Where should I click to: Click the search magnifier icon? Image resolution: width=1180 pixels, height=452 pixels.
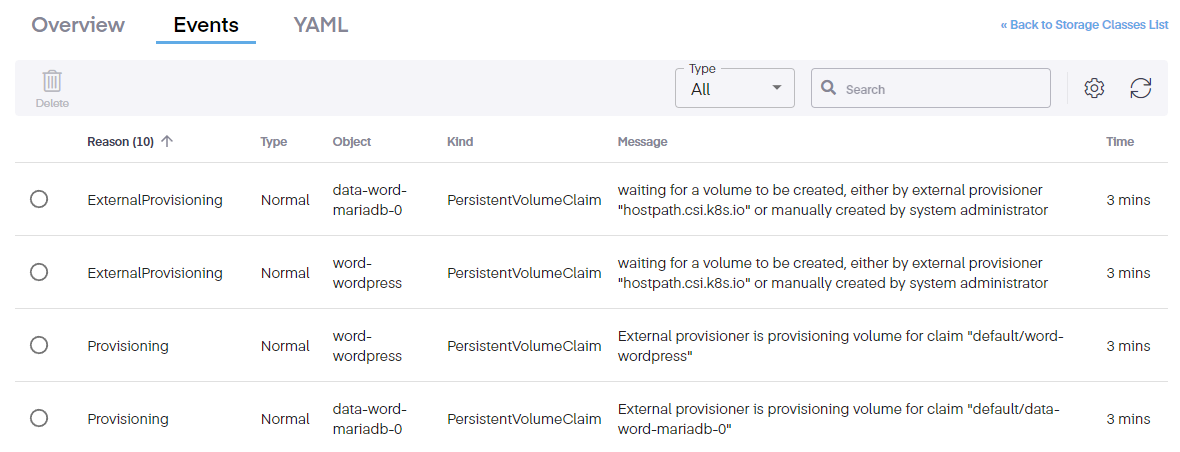(829, 88)
